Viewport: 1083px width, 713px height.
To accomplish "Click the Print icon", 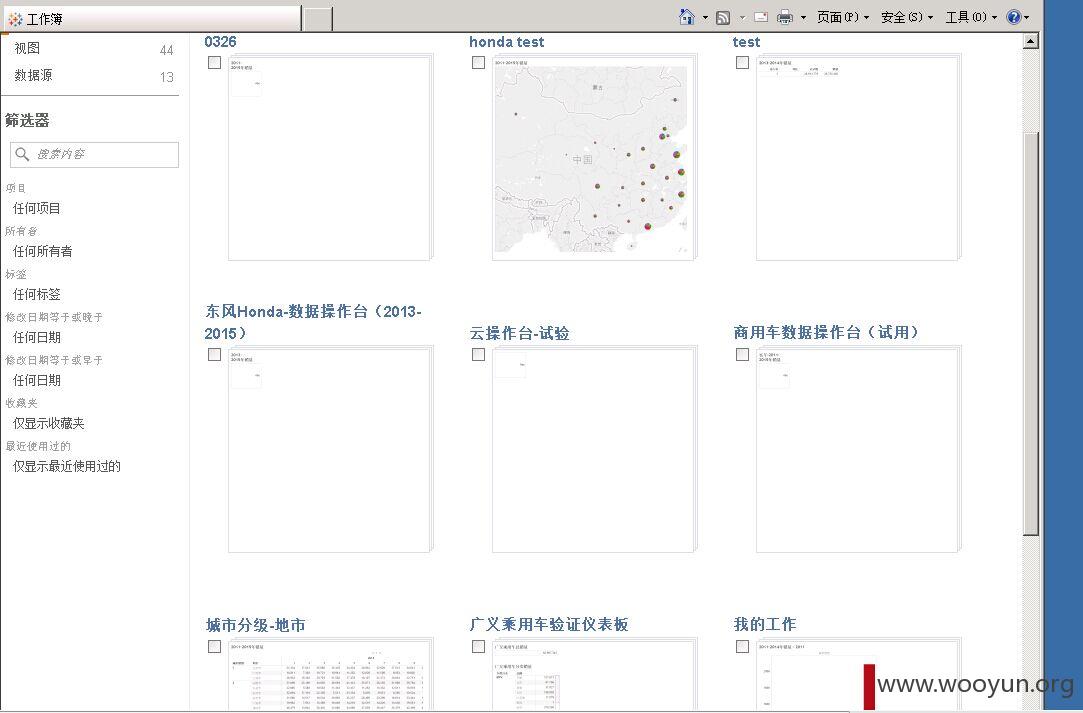I will (785, 17).
